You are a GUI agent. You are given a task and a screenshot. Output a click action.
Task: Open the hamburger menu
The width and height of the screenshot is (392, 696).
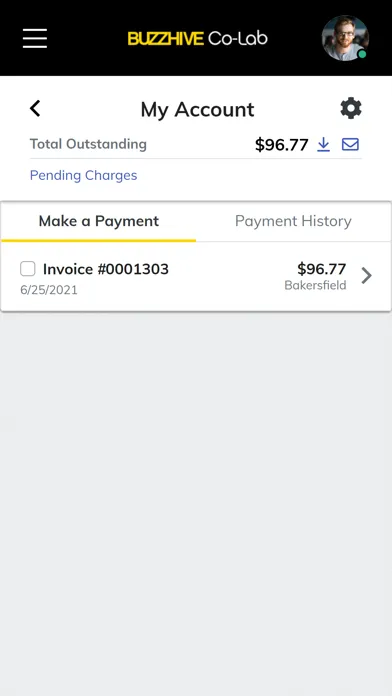click(35, 38)
